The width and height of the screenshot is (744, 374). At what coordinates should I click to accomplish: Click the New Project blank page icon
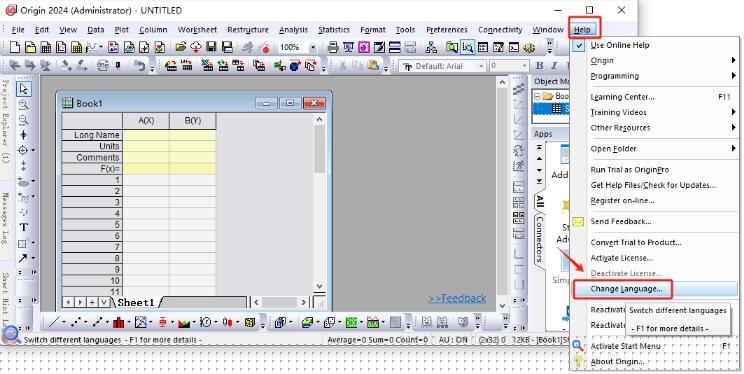coord(15,47)
